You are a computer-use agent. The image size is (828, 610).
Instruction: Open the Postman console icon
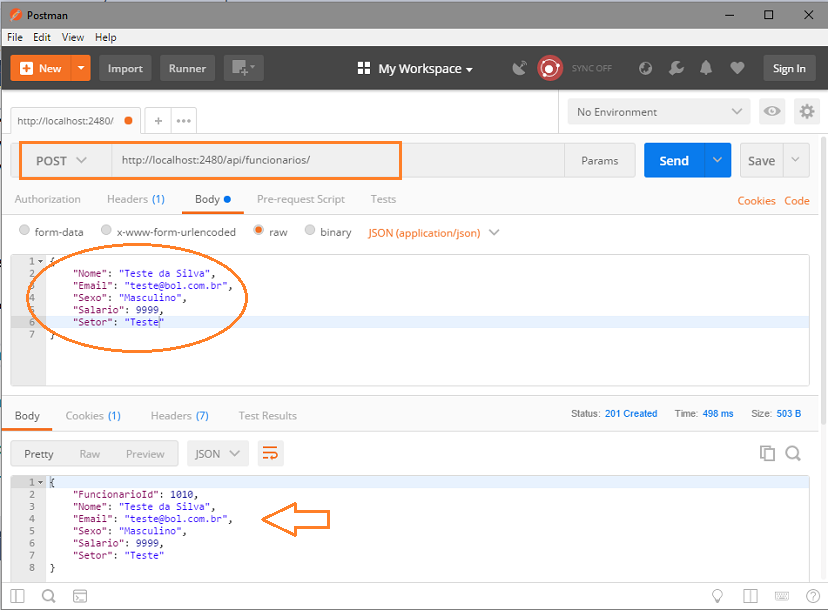[x=80, y=596]
